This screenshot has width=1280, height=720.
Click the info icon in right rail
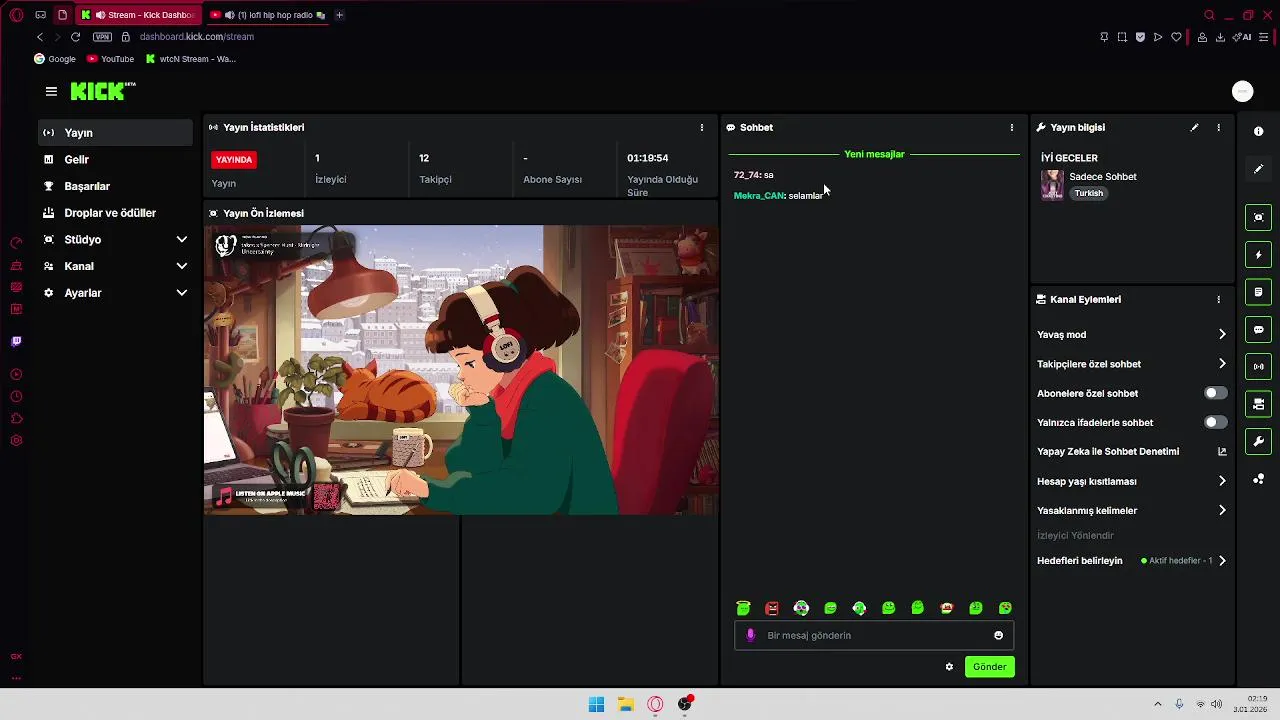pyautogui.click(x=1258, y=132)
